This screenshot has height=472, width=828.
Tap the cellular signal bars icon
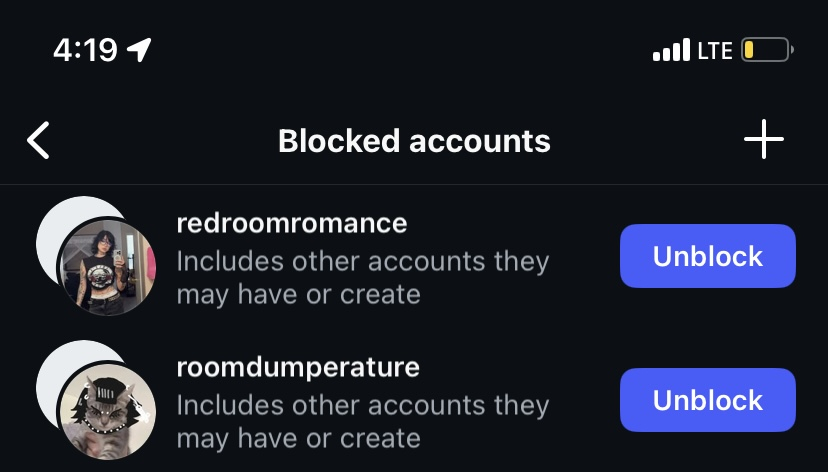tap(671, 50)
